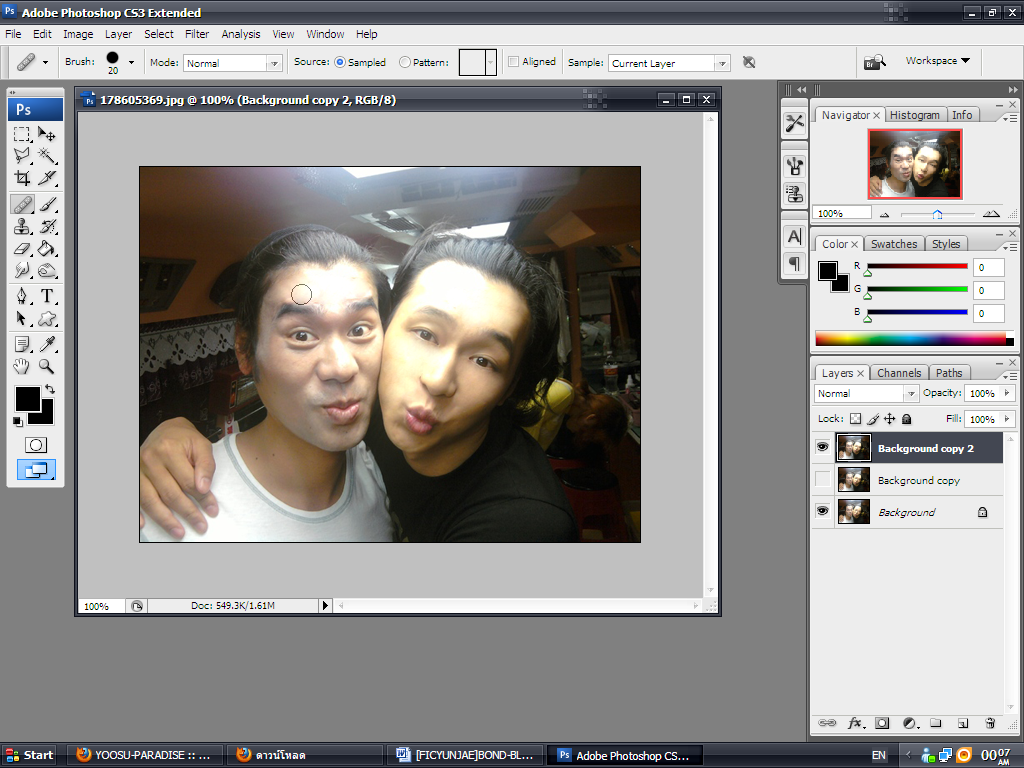Open the layer blend mode dropdown
Viewport: 1024px width, 768px height.
point(864,394)
